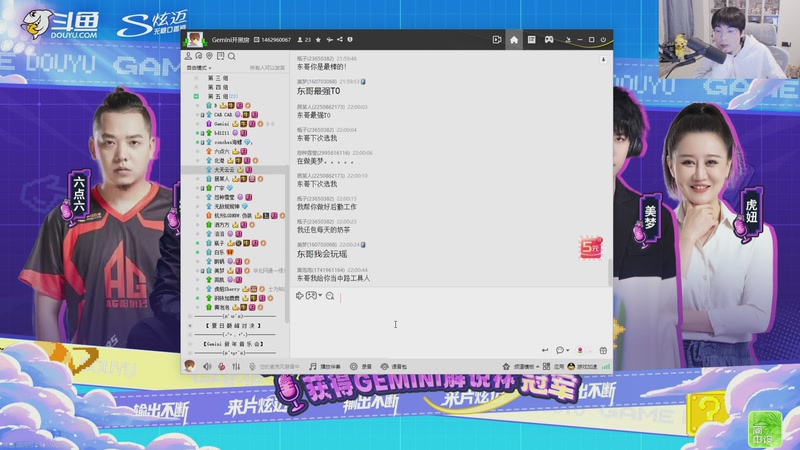
Task: Click the channel template home icon
Action: pyautogui.click(x=506, y=366)
